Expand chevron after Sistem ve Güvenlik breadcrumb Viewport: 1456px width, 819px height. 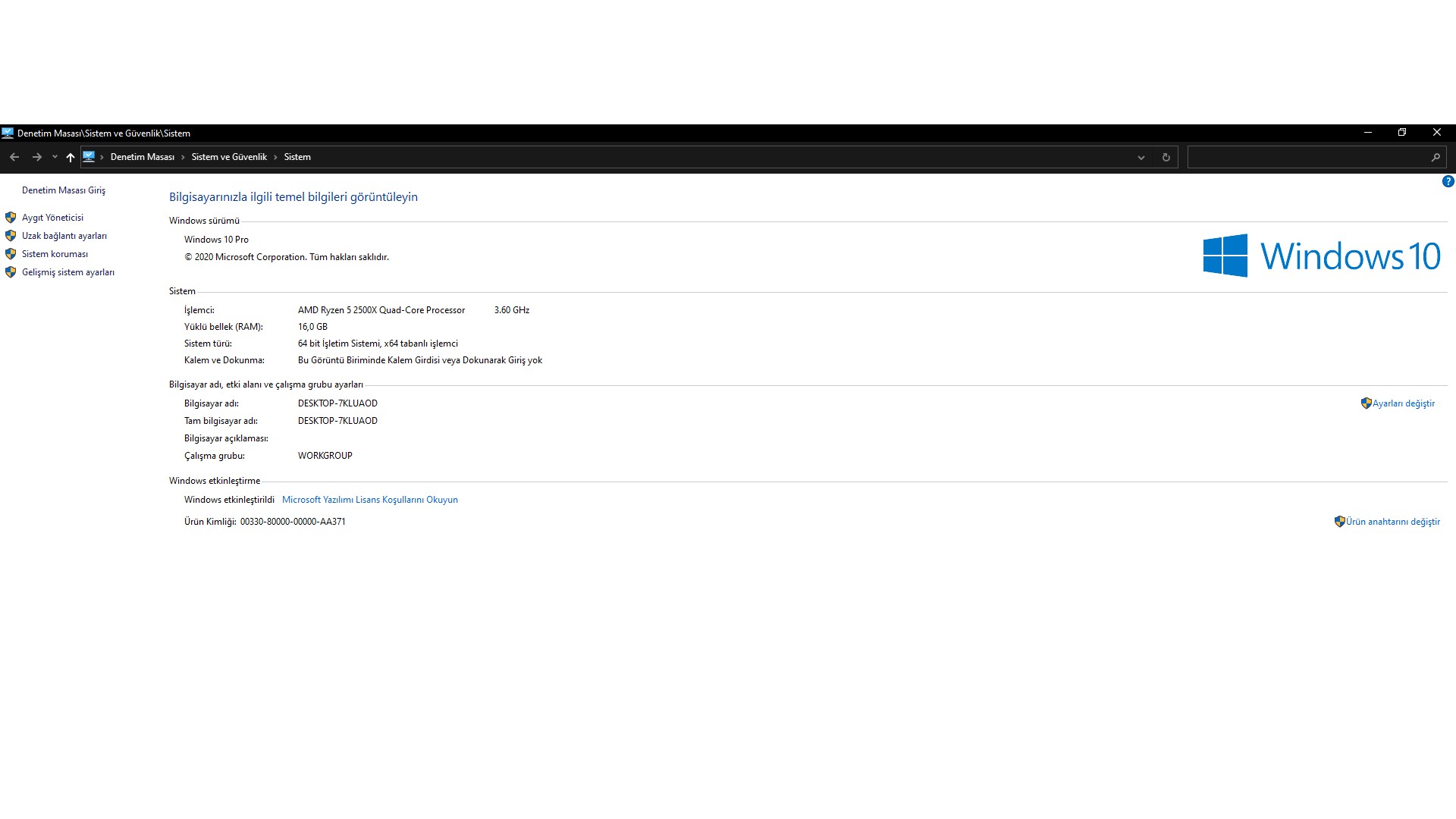275,157
